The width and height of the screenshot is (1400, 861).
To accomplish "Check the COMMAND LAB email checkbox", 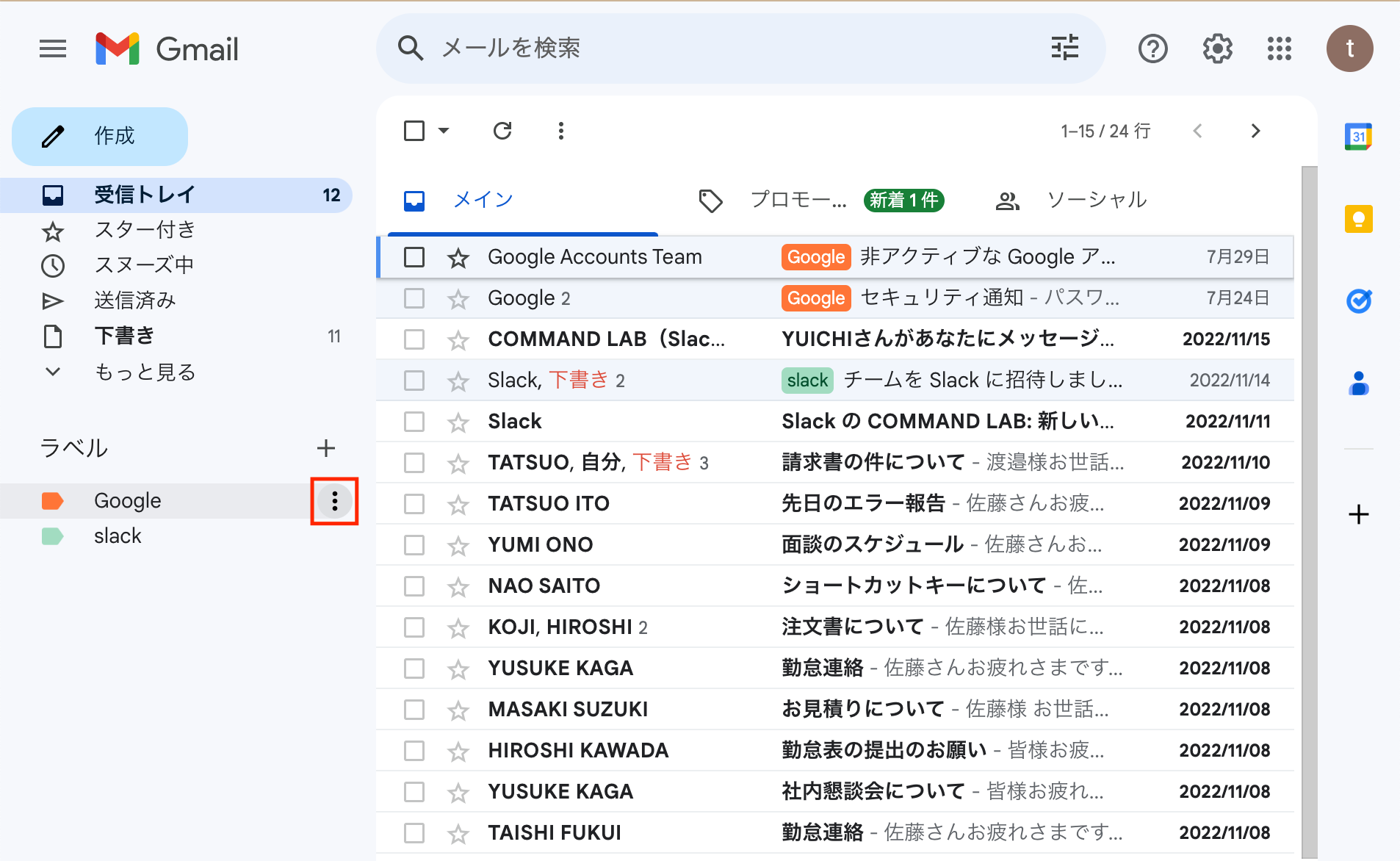I will click(x=414, y=339).
